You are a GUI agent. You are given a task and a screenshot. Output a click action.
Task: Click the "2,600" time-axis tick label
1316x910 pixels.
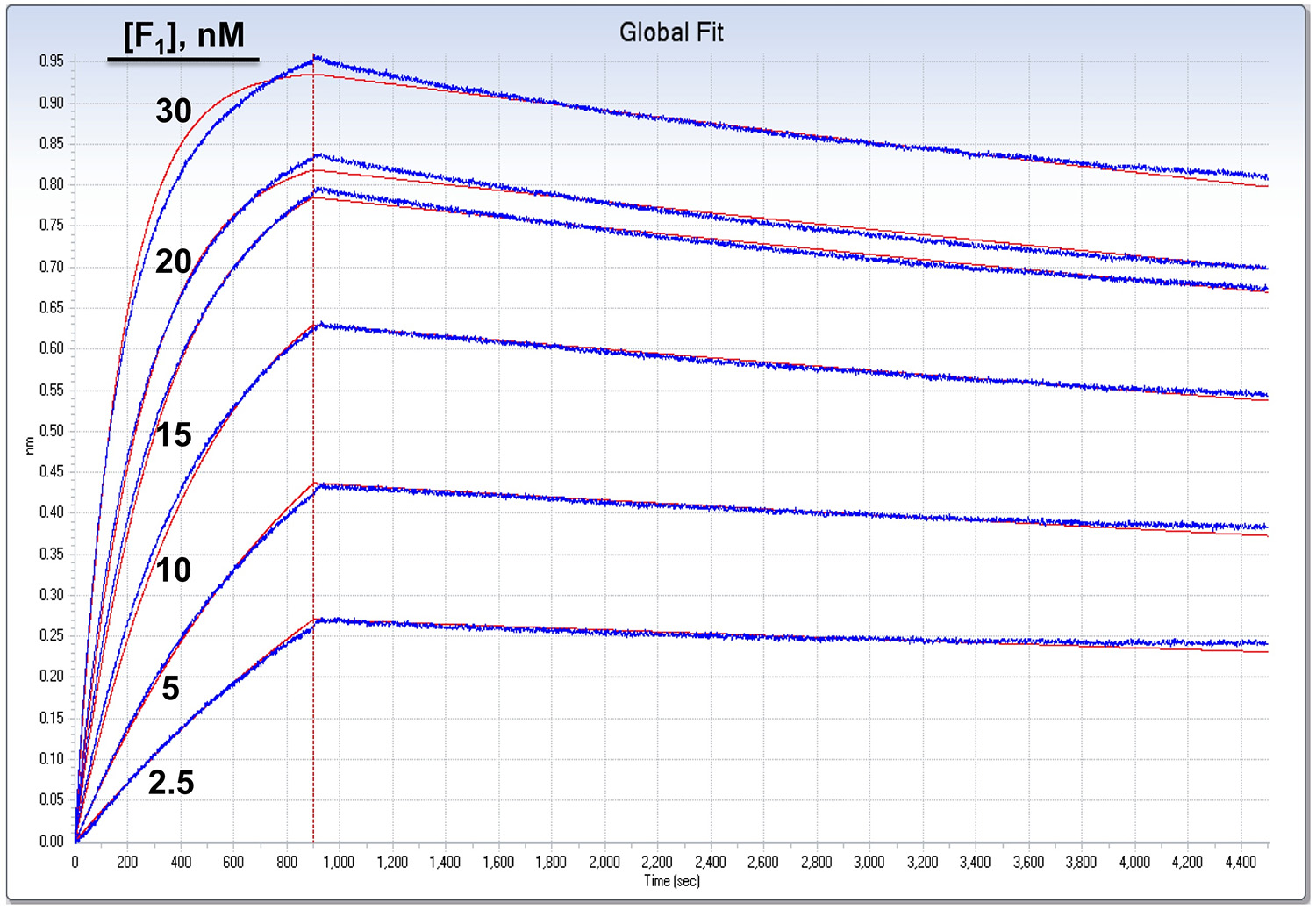(763, 862)
